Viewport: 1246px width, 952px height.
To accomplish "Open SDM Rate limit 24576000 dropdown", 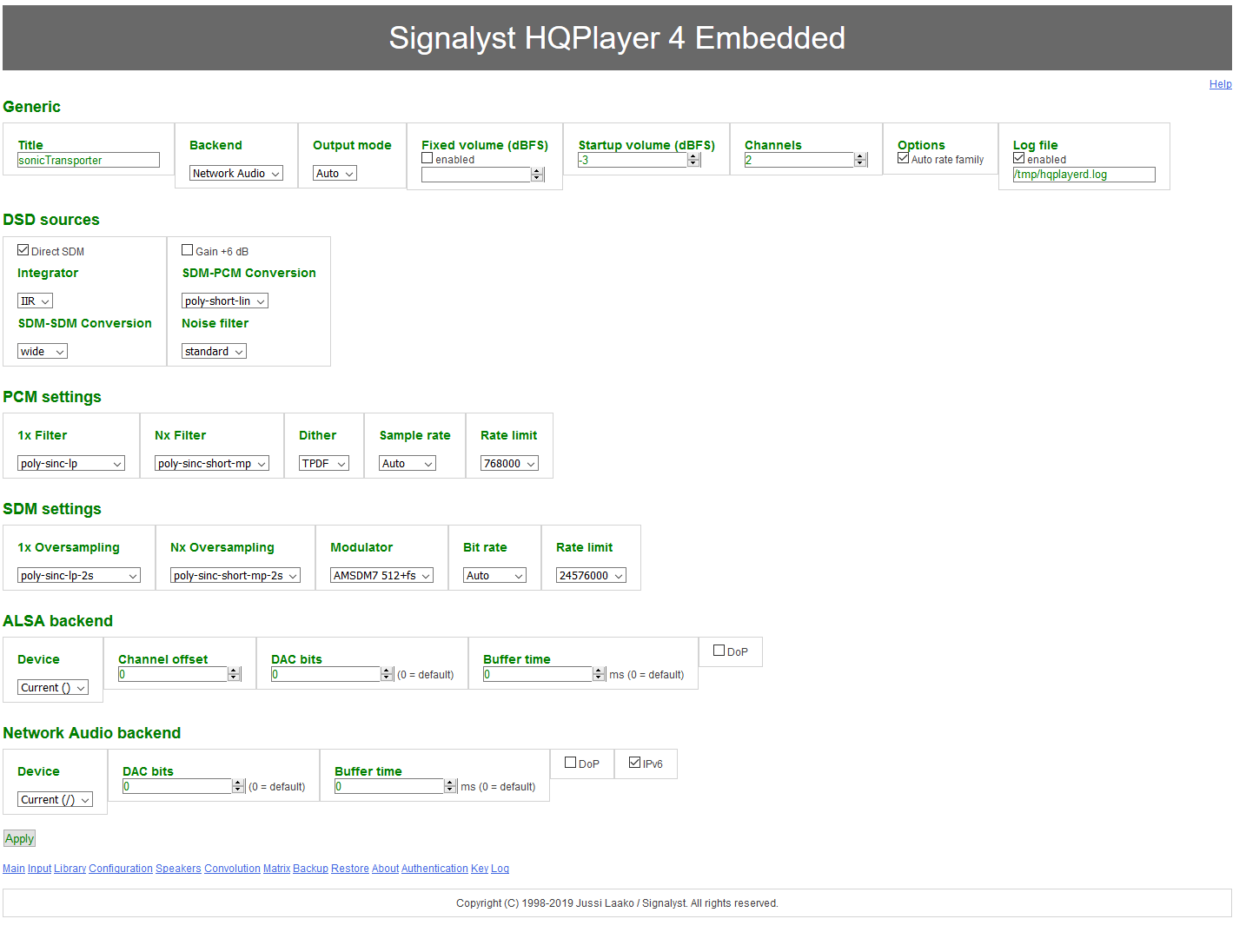I will tap(591, 576).
